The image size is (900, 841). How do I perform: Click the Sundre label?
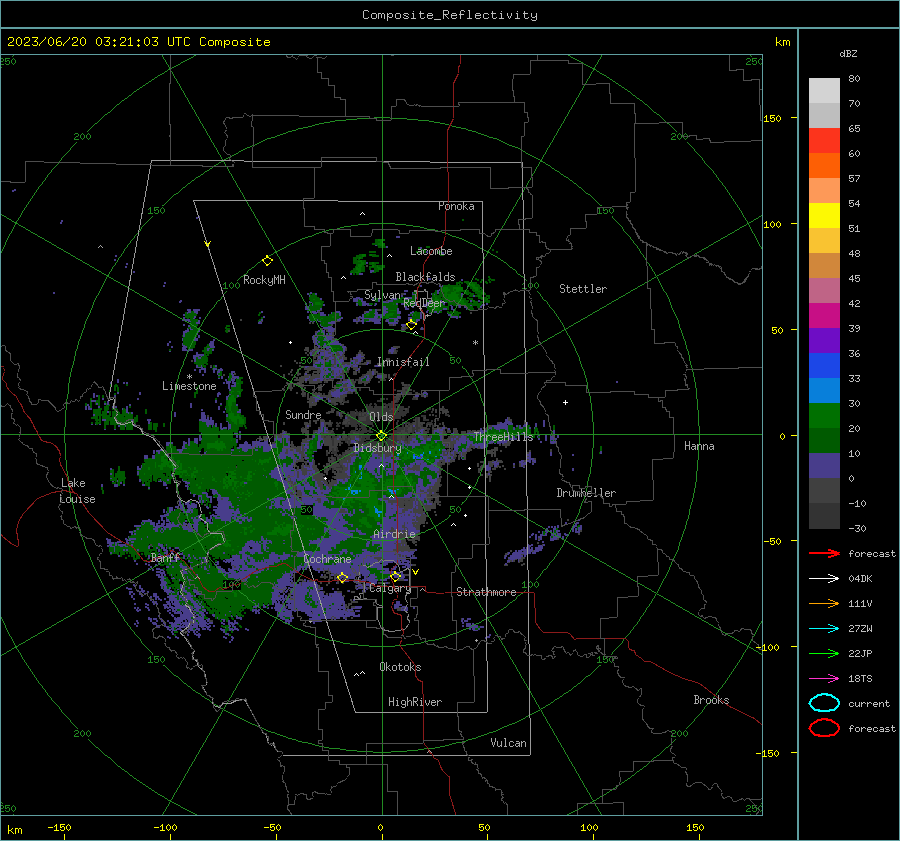[x=303, y=414]
